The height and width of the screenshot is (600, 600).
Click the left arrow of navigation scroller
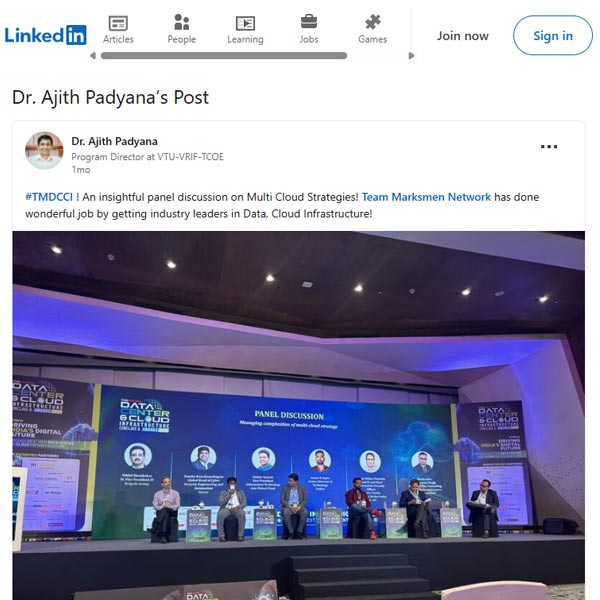coord(93,56)
